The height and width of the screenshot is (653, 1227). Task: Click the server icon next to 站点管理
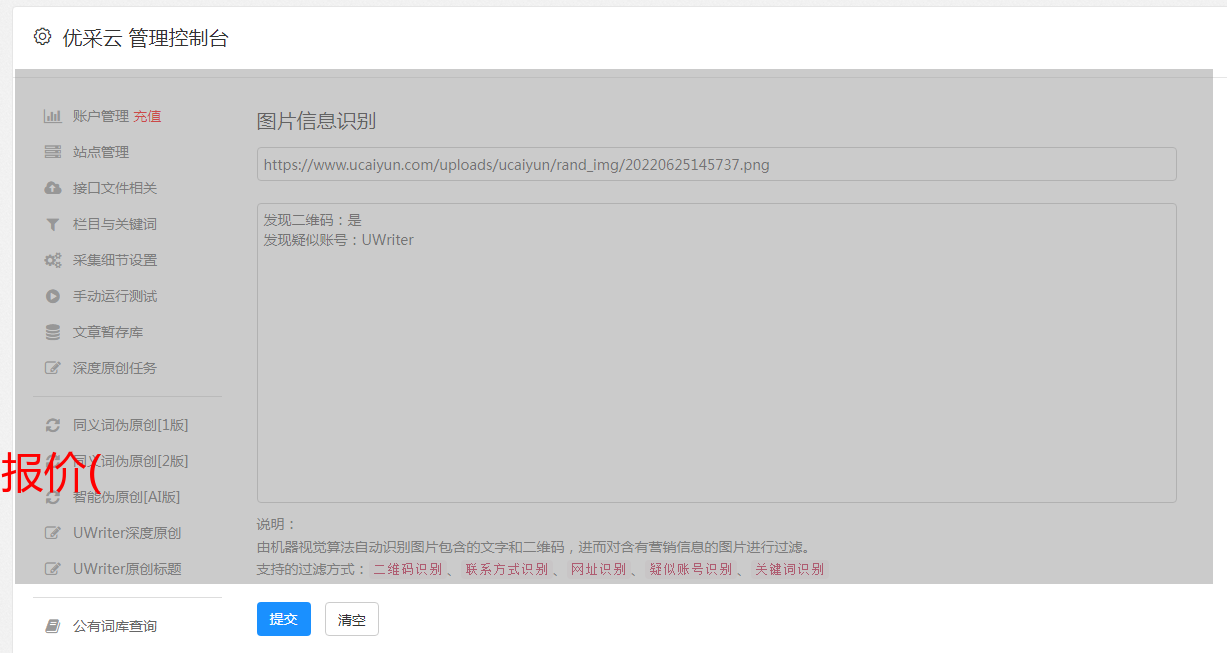[x=53, y=152]
